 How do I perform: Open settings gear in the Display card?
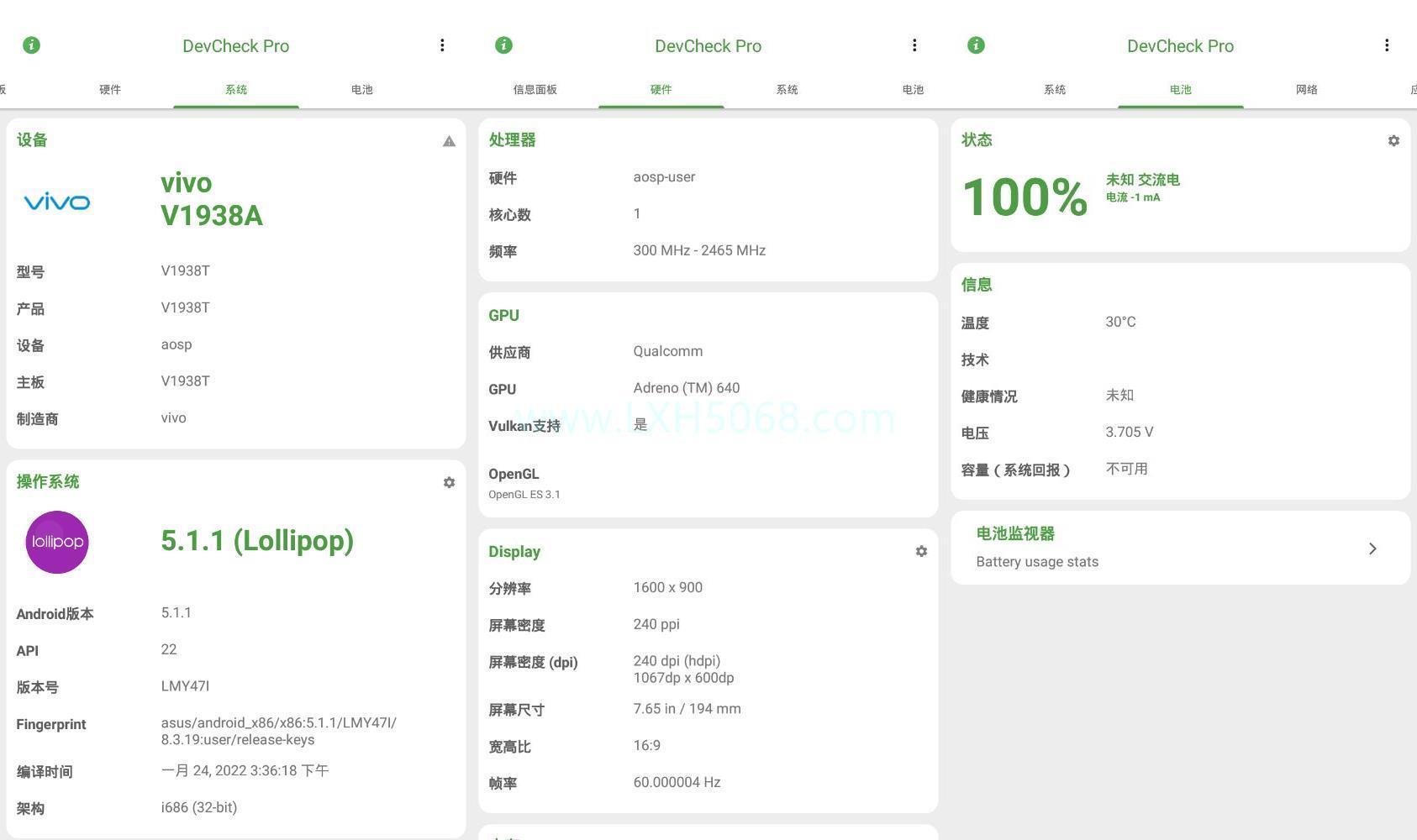[921, 551]
